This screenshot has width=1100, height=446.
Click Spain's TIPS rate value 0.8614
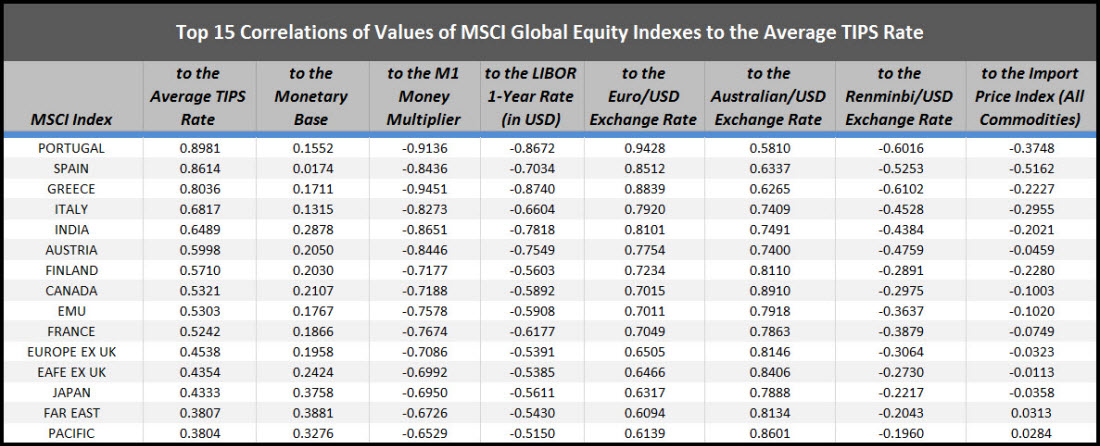coord(199,168)
